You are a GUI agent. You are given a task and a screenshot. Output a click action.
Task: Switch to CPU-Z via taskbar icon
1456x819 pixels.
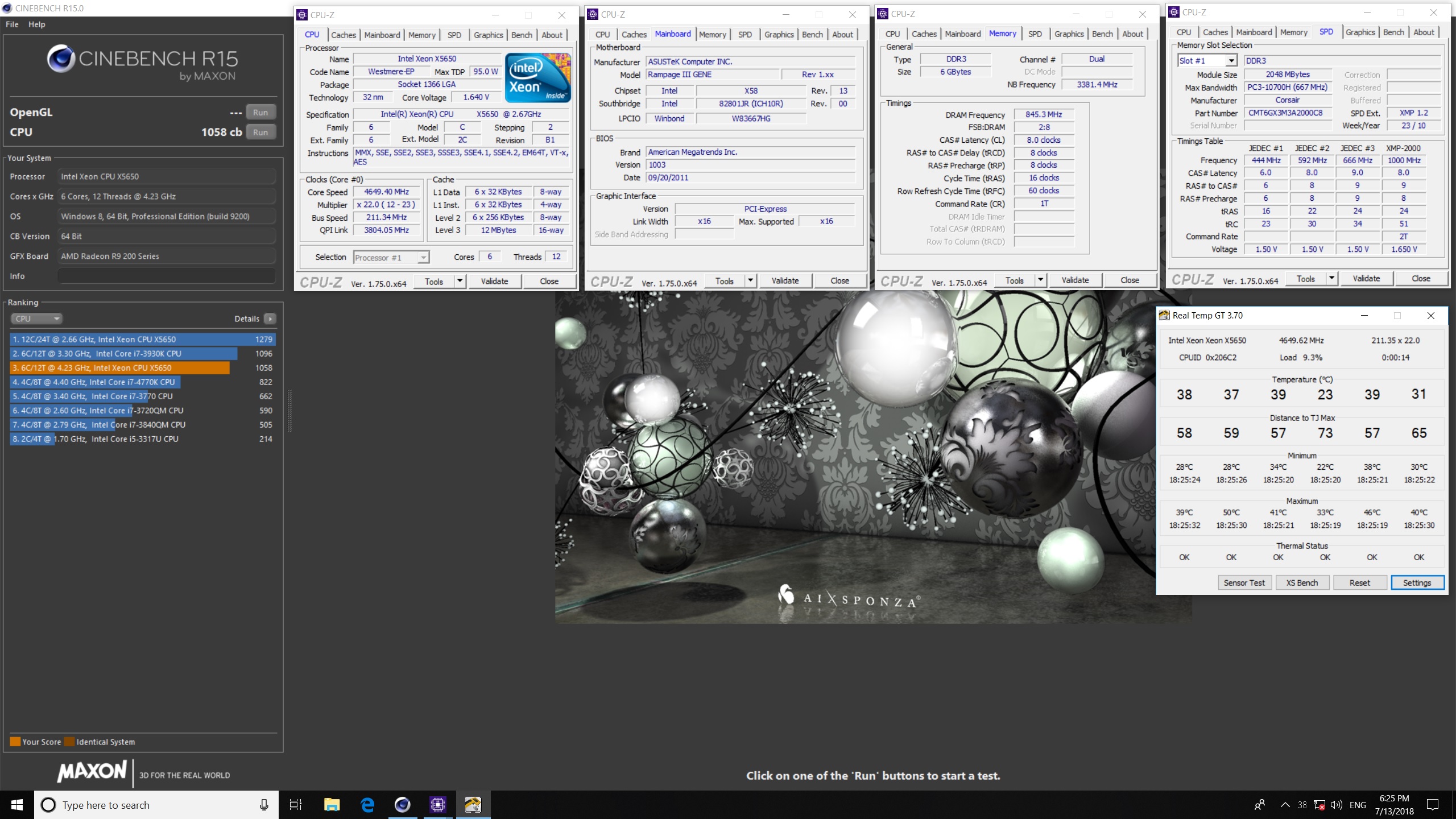(x=437, y=805)
